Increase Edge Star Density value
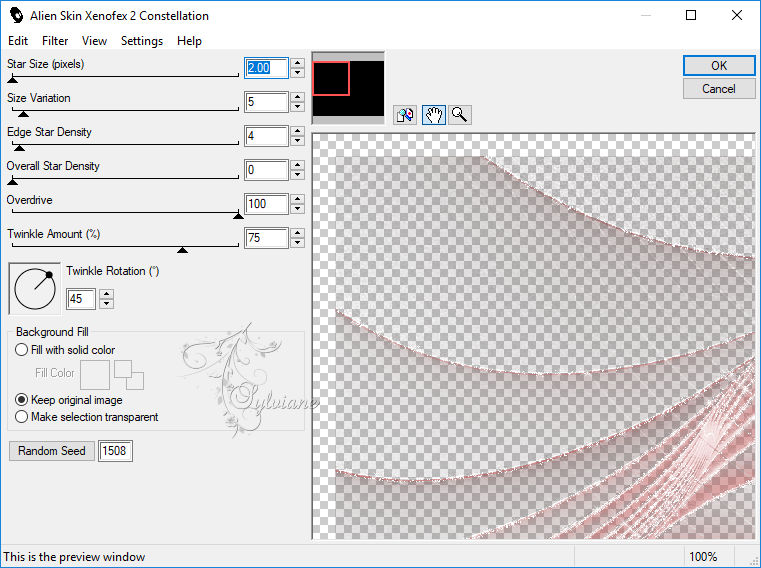Screen dimensions: 761x568 [298, 131]
